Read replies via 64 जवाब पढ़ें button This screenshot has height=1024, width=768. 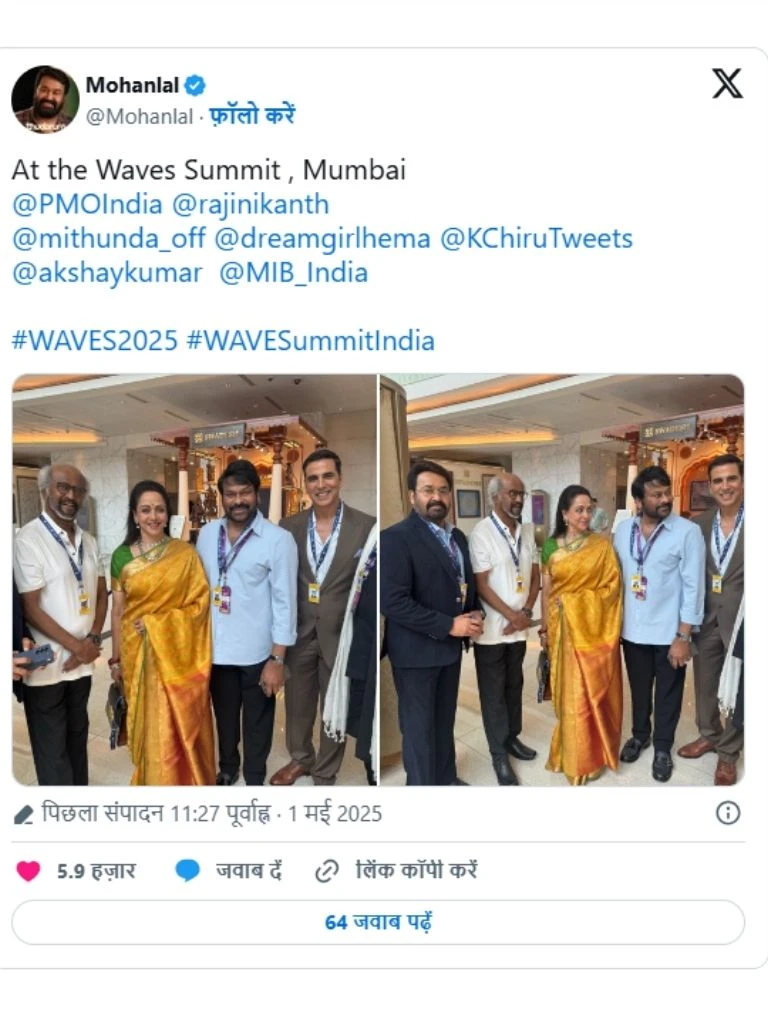[378, 922]
